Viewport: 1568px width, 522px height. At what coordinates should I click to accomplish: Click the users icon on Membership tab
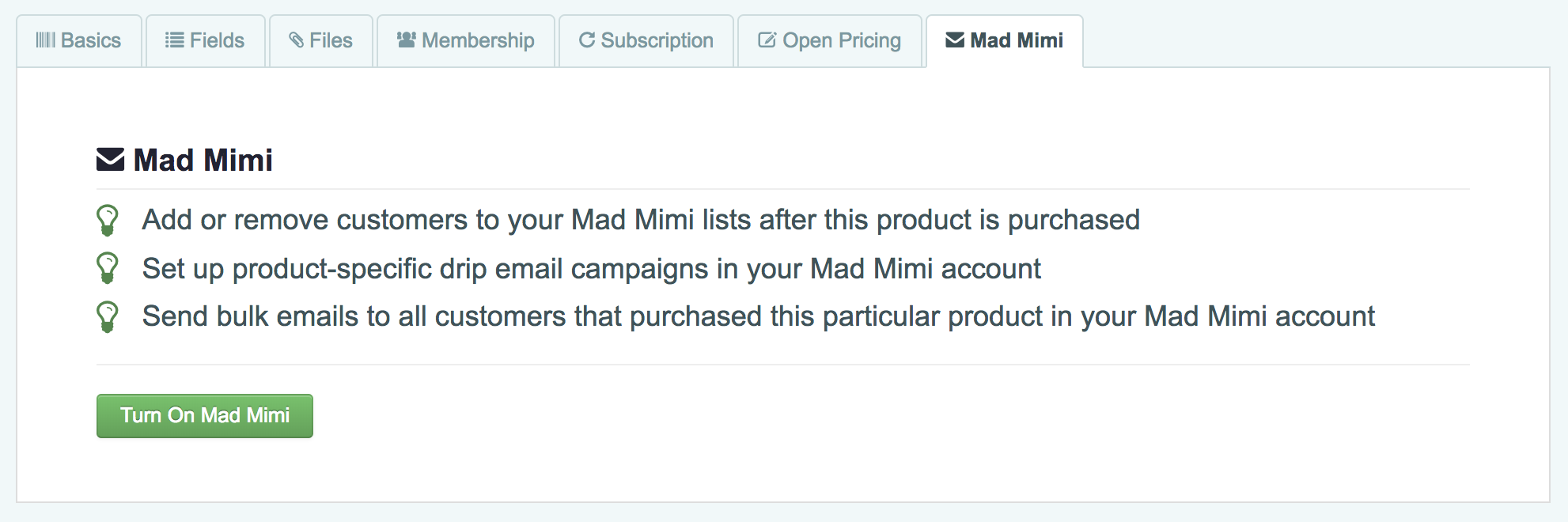tap(407, 40)
